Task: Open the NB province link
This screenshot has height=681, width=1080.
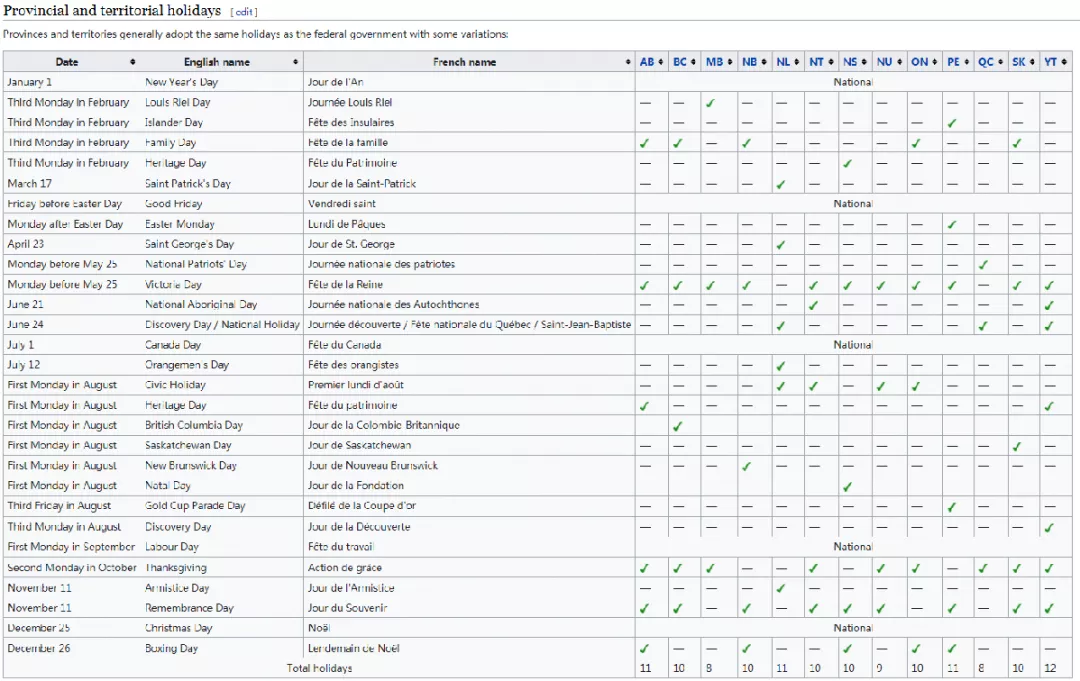Action: (x=748, y=62)
